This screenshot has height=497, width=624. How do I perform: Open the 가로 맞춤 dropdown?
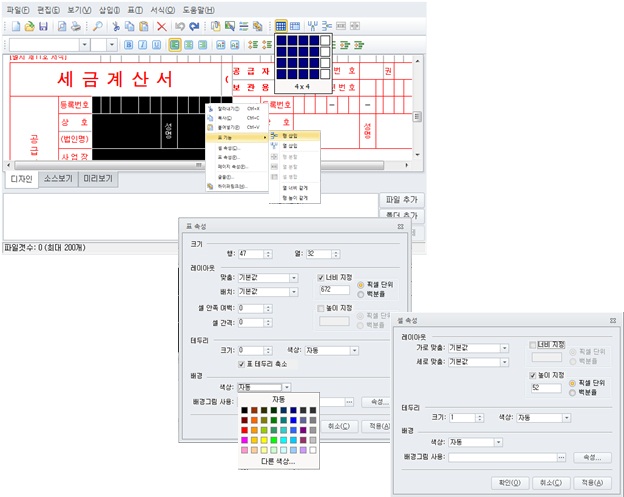click(504, 348)
